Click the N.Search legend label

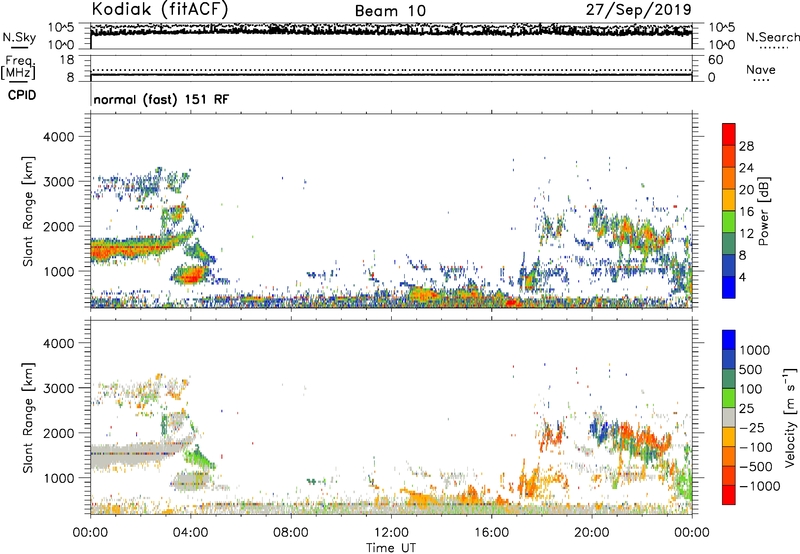click(x=773, y=37)
